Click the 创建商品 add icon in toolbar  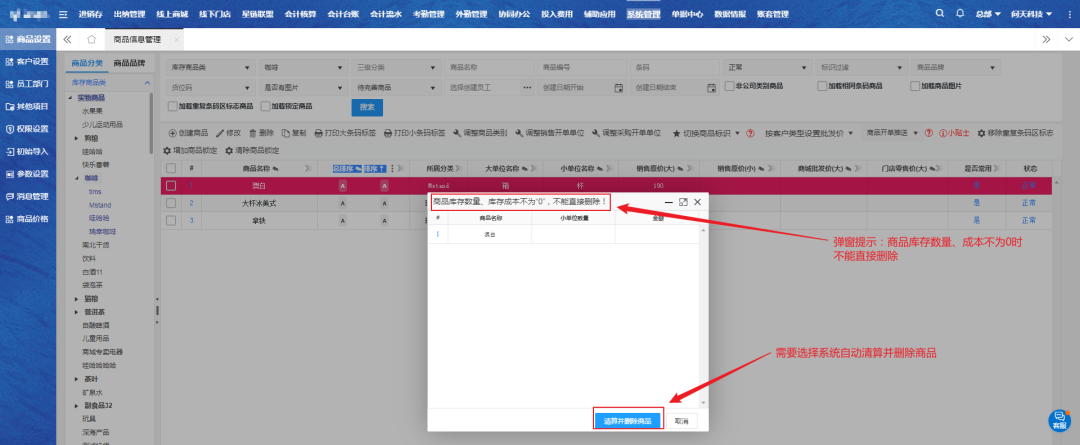(x=171, y=132)
